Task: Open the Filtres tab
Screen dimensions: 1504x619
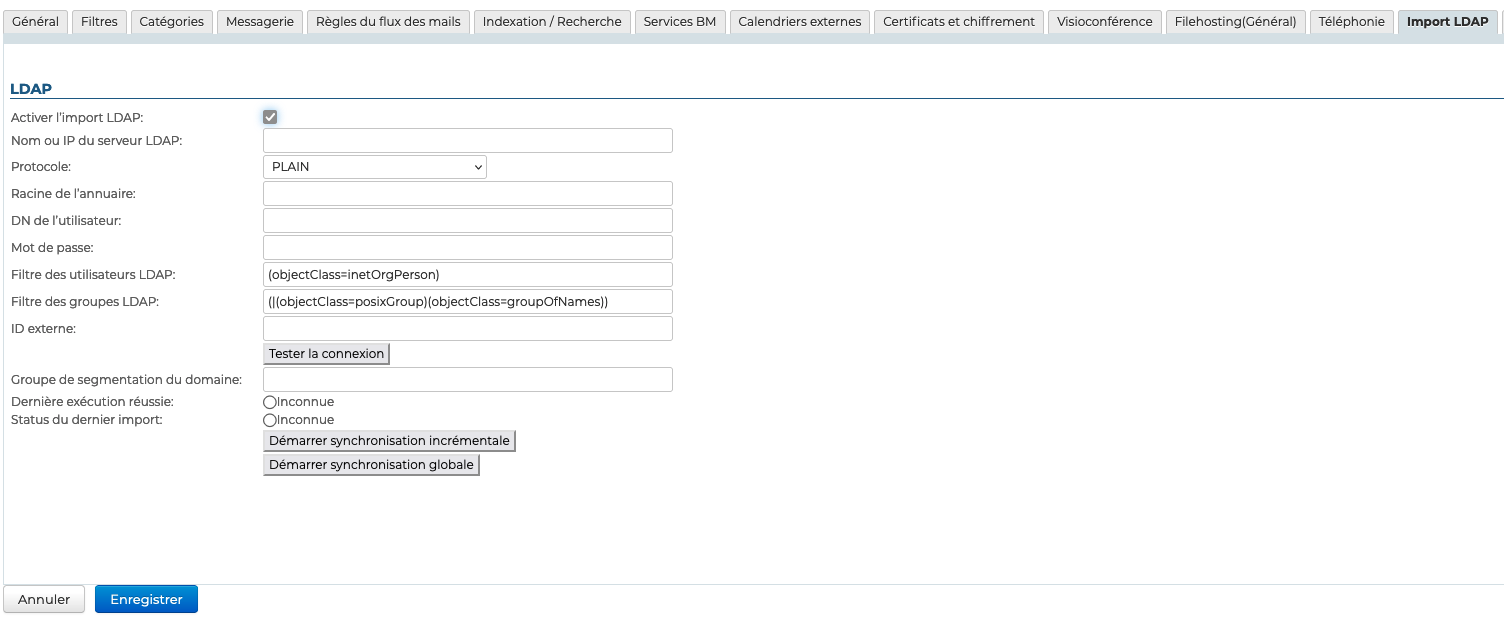Action: [99, 22]
